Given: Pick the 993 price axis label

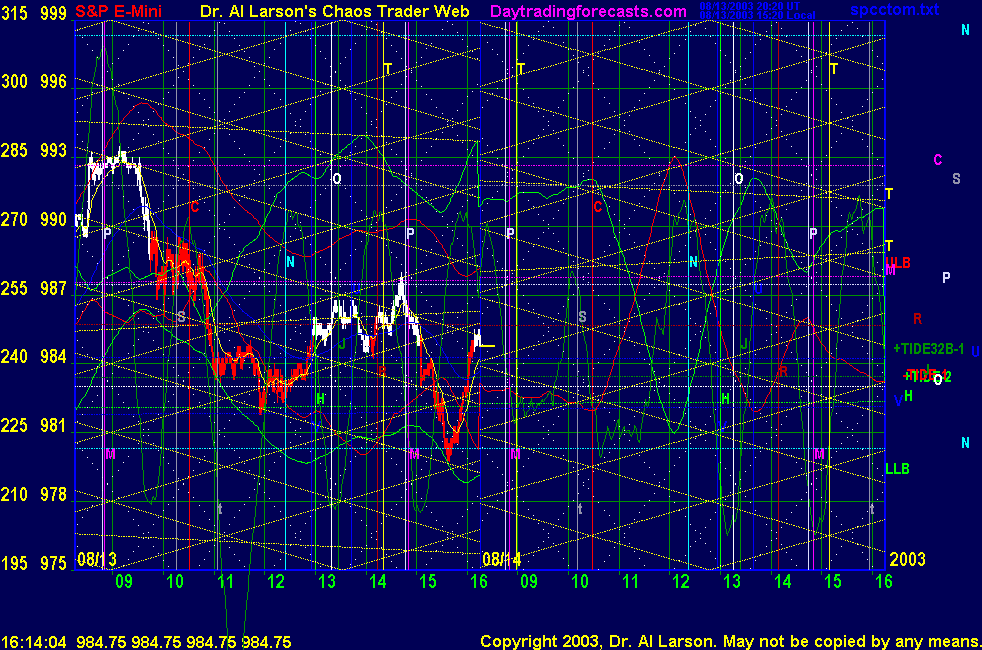Looking at the screenshot, I should pos(53,150).
